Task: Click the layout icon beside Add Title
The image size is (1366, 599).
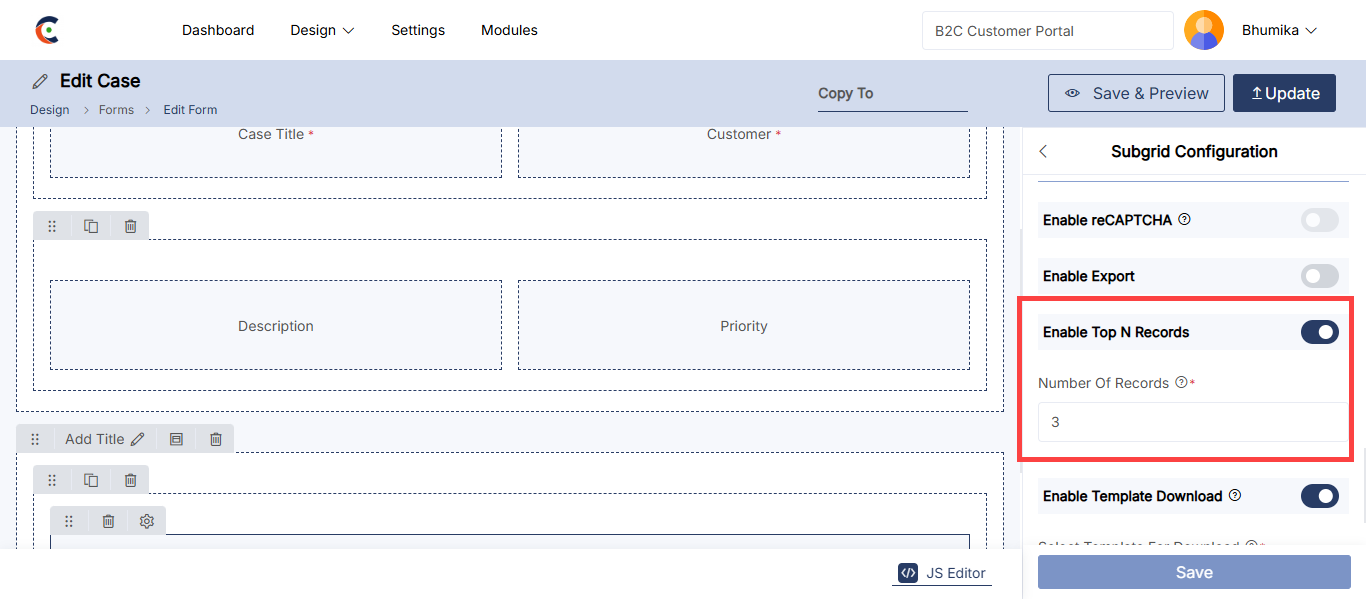Action: [x=176, y=439]
